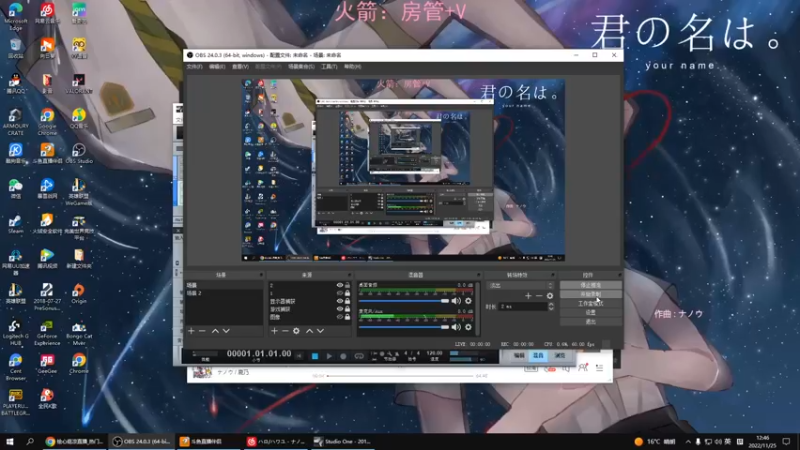800x450 pixels.
Task: Open the Bongo Cat Mver desktop shortcut
Action: coord(79,333)
